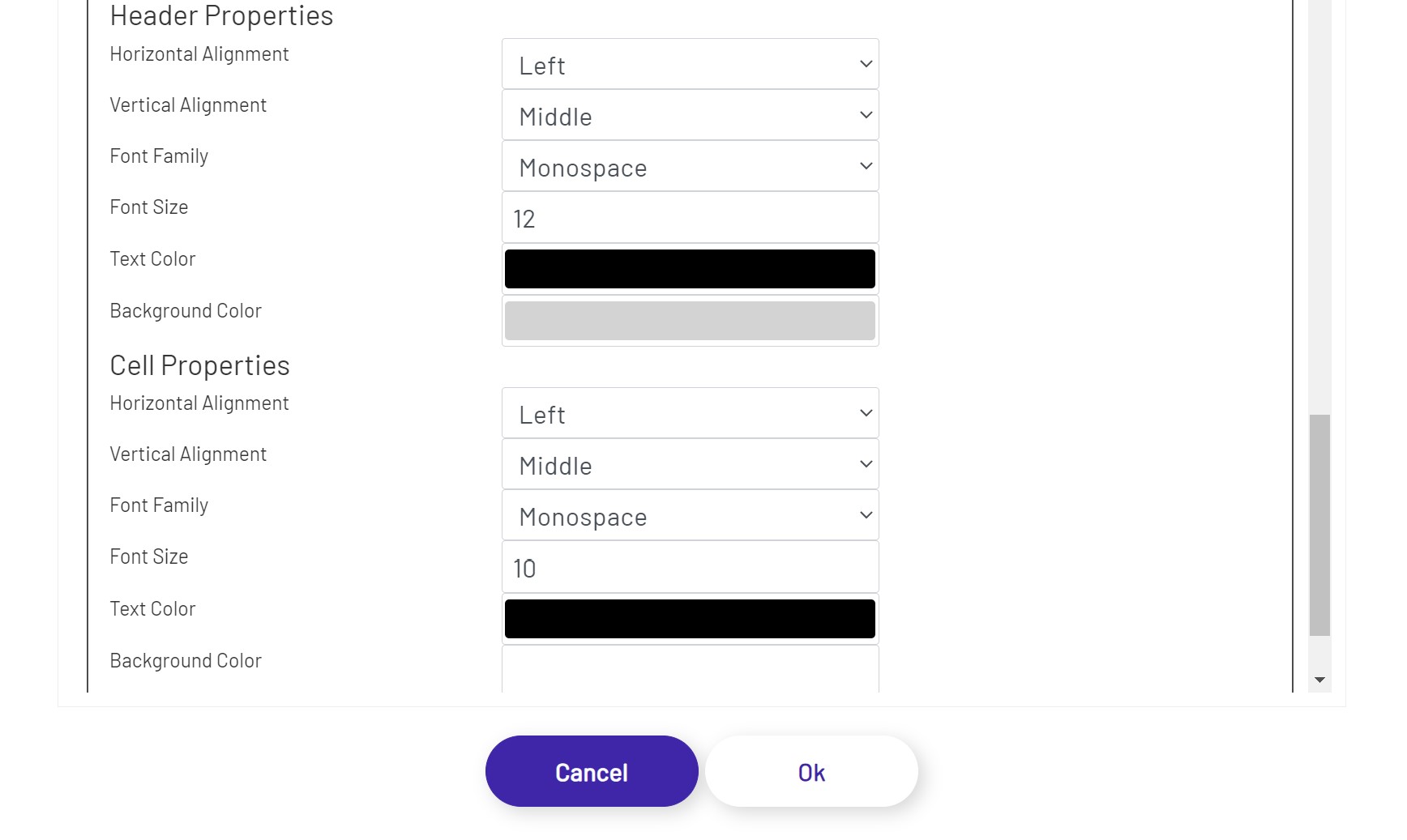The image size is (1407, 840).
Task: Click the scrollbar down arrow
Action: [x=1319, y=680]
